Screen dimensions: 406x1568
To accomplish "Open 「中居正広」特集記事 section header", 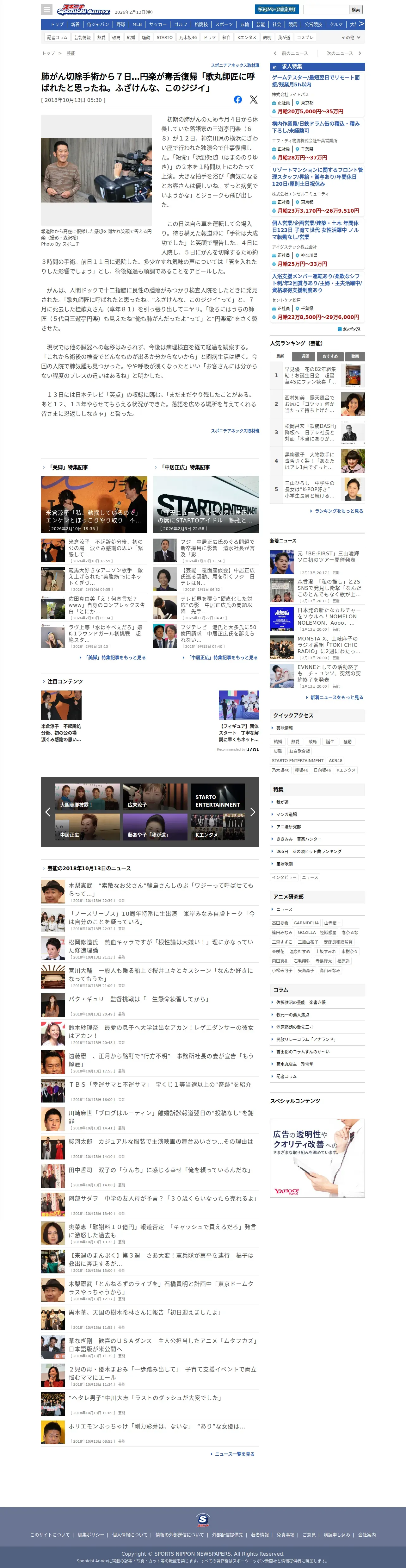I will coord(185,467).
